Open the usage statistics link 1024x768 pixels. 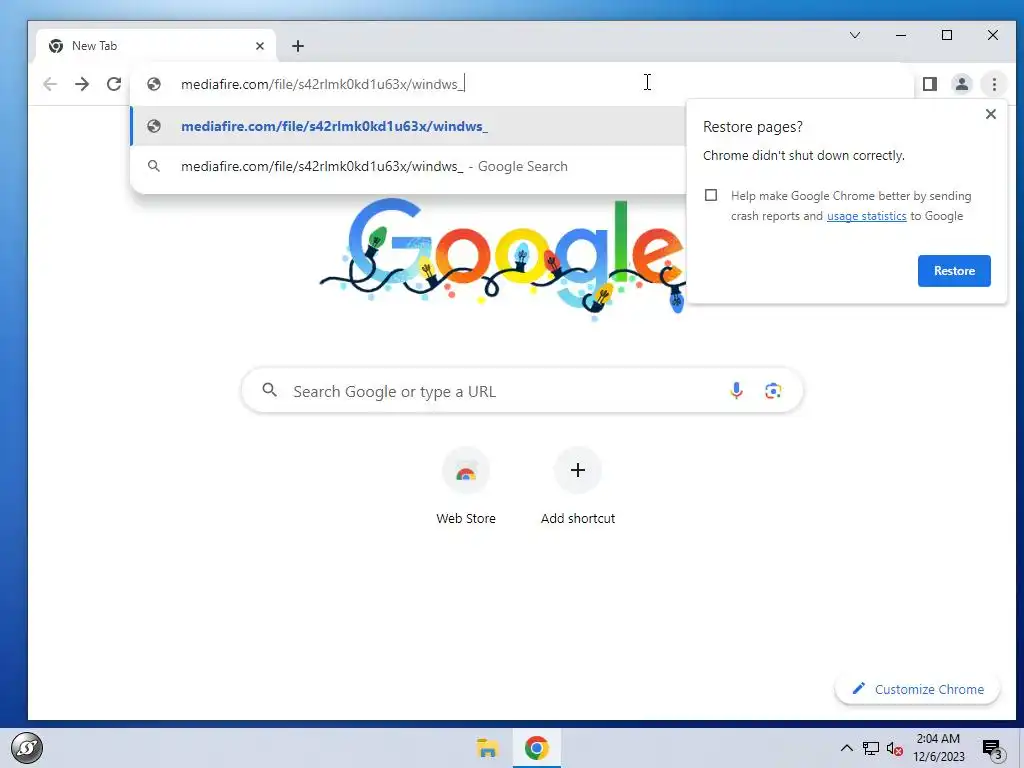point(867,216)
